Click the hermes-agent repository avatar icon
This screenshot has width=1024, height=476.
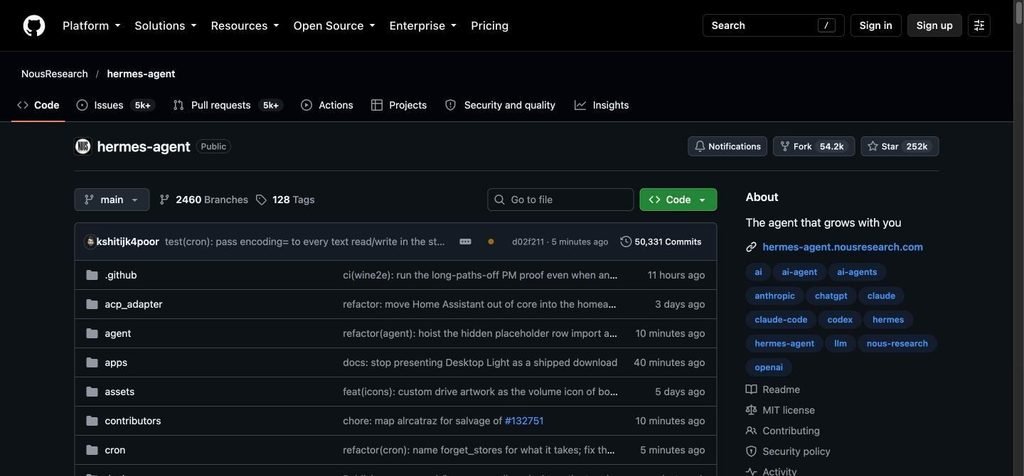coord(83,146)
